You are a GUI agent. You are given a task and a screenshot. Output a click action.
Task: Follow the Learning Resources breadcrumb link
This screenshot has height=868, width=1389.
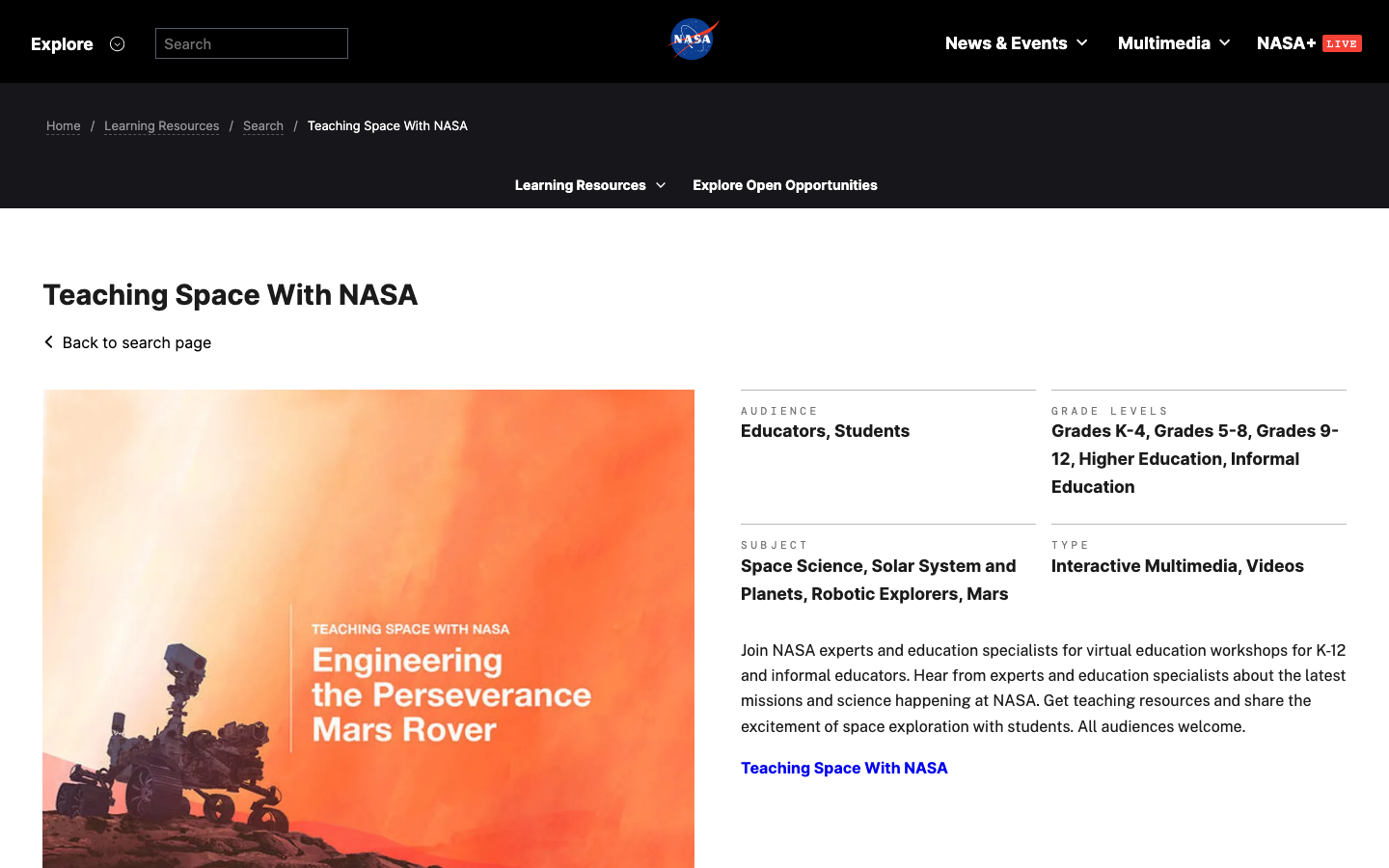pyautogui.click(x=161, y=126)
